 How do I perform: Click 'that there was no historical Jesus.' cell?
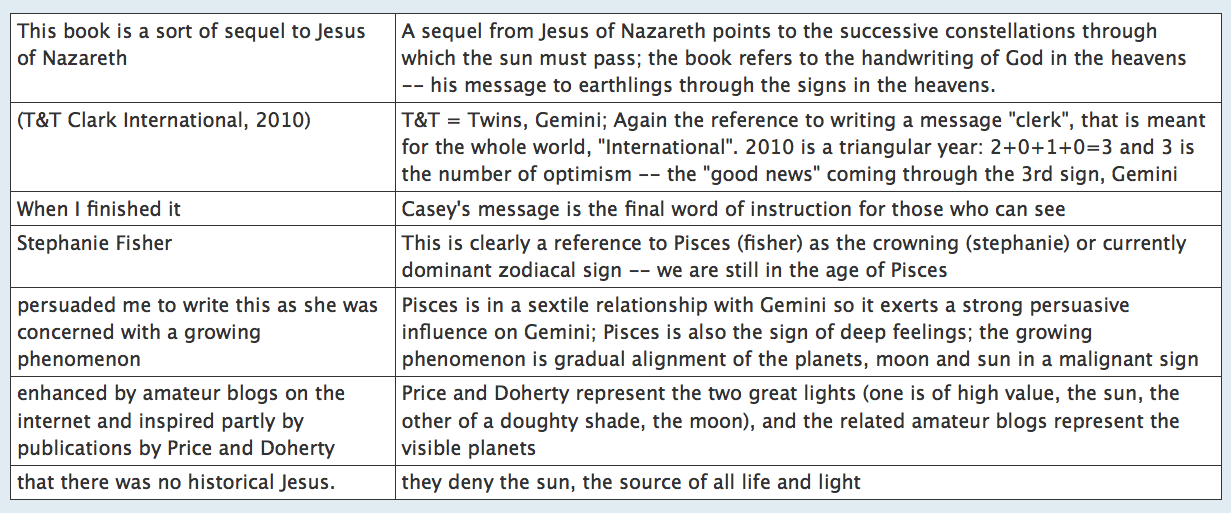(x=203, y=482)
